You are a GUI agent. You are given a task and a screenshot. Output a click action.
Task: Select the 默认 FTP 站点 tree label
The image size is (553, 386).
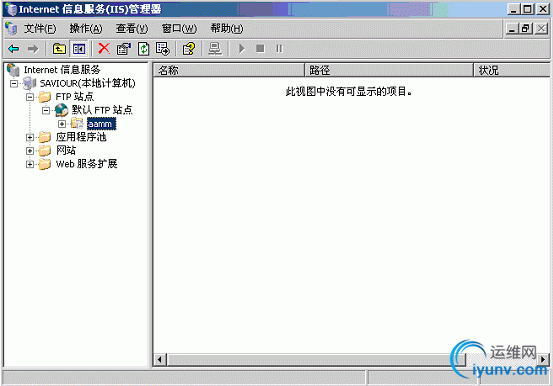point(102,110)
